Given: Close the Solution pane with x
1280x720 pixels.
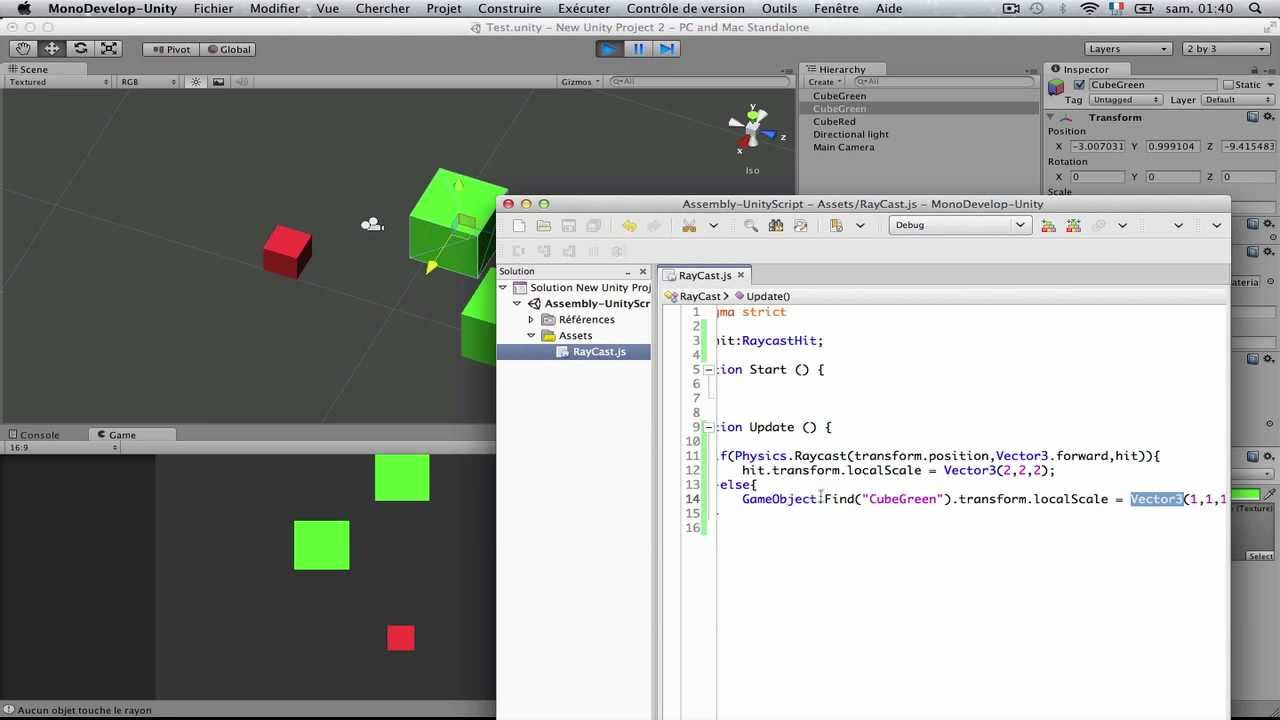Looking at the screenshot, I should coord(643,272).
